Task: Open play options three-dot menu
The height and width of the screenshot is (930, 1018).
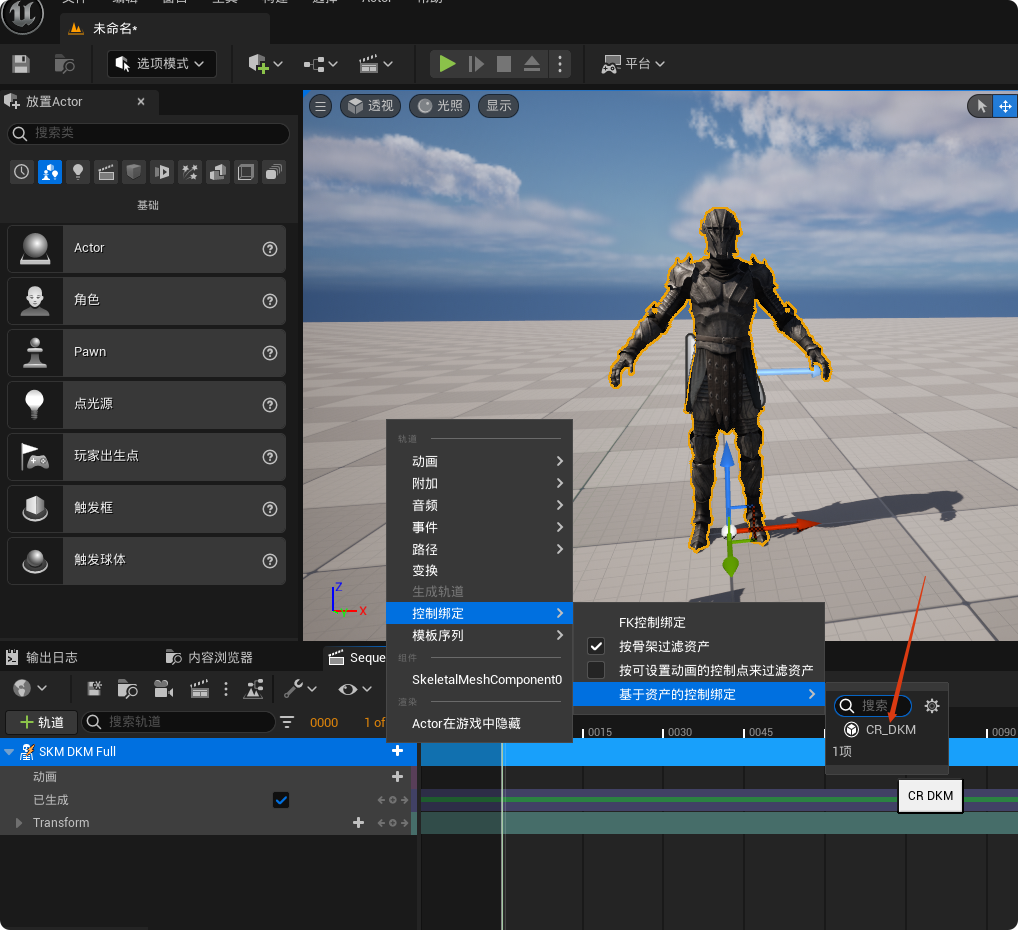Action: 560,64
